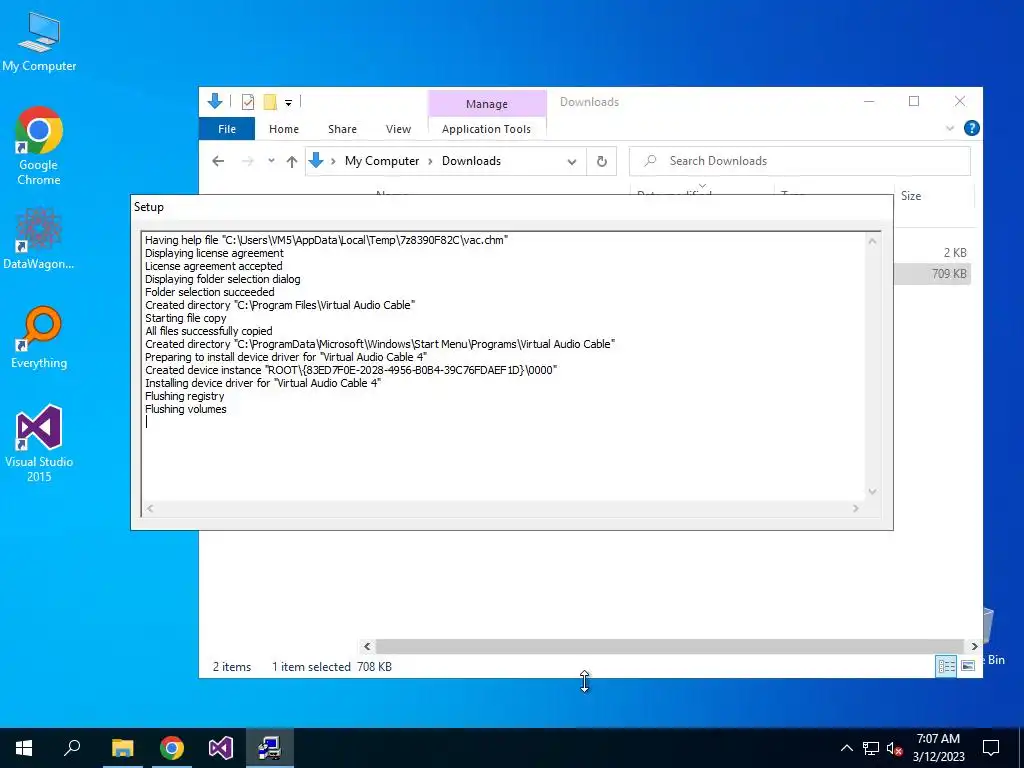Open DataWagon desktop shortcut
The height and width of the screenshot is (768, 1024).
point(39,238)
